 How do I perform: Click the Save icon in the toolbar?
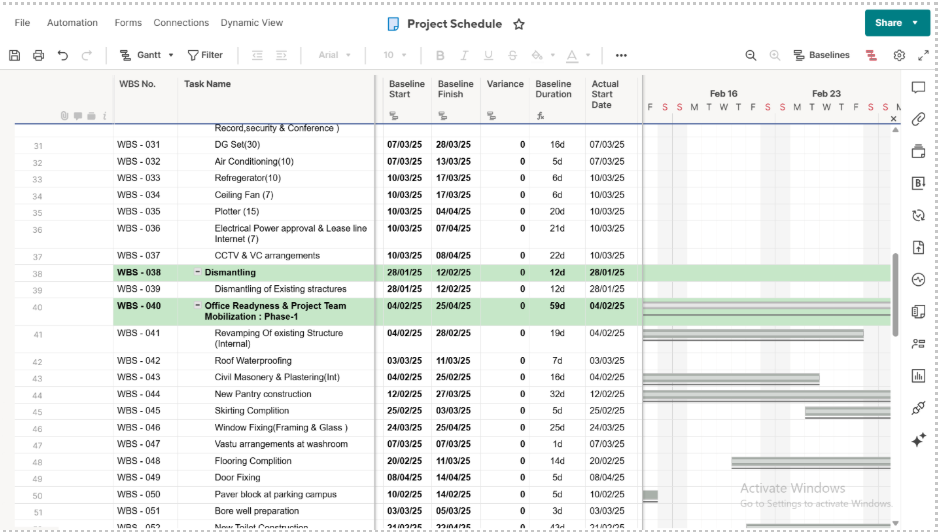15,56
